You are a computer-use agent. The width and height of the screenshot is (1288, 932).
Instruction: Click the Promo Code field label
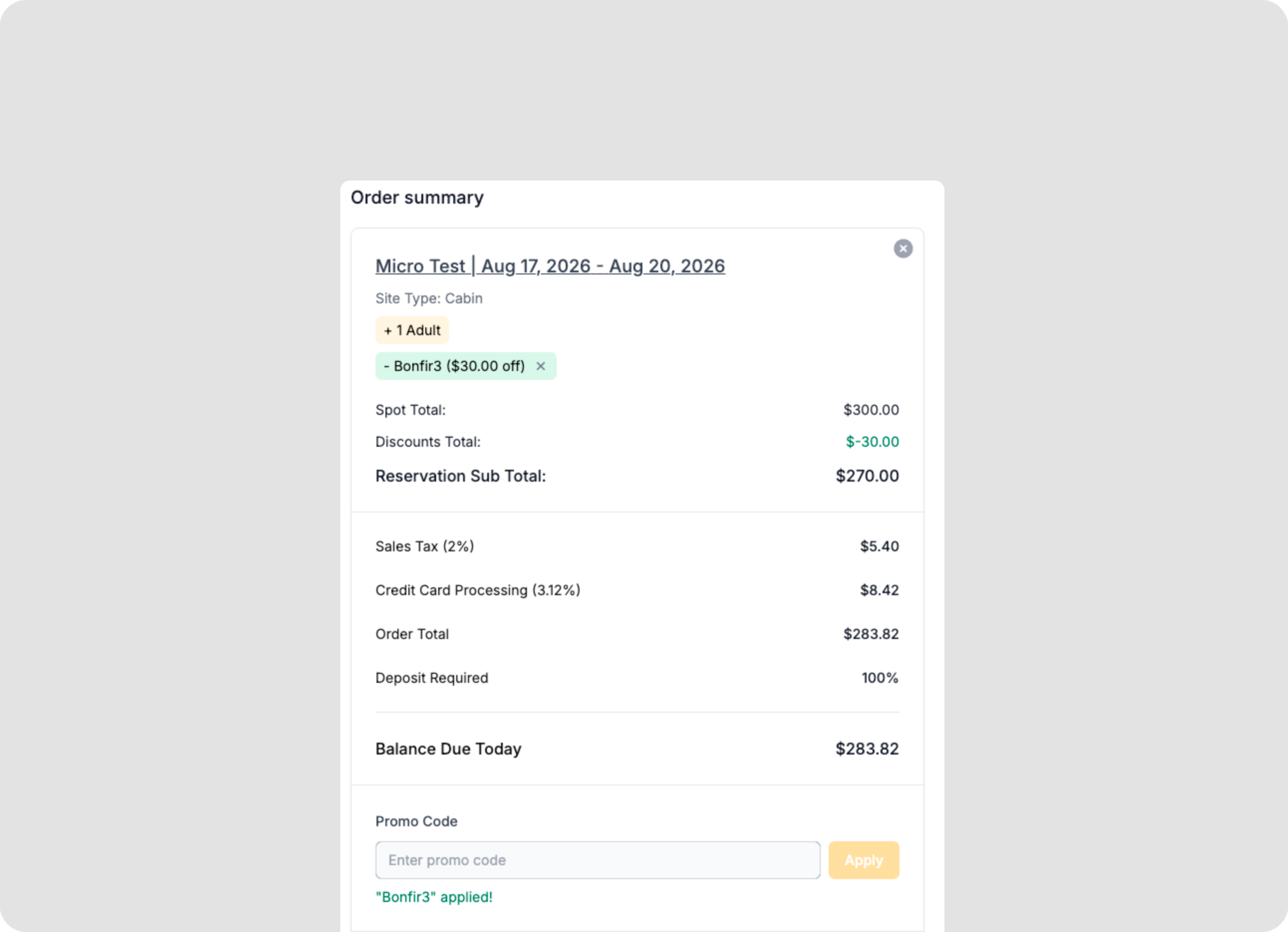point(416,821)
